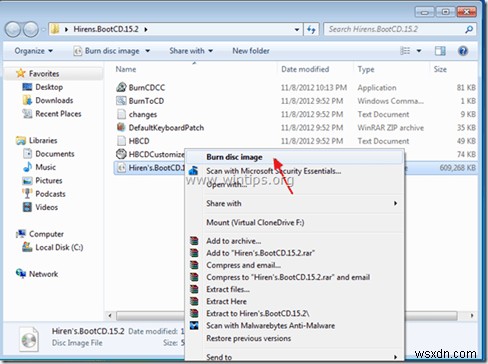Open the view options dropdown arrow
488x364 pixels.
point(419,51)
